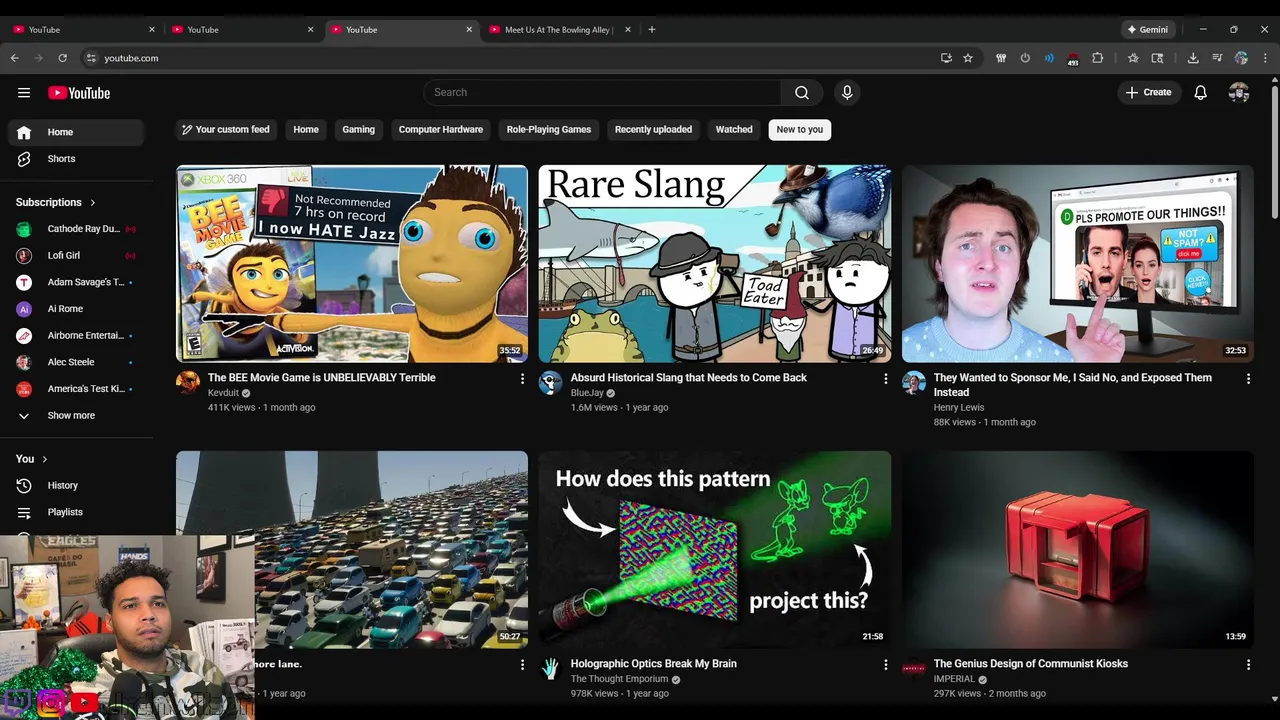Select the Home filter chip
The height and width of the screenshot is (720, 1280).
306,130
